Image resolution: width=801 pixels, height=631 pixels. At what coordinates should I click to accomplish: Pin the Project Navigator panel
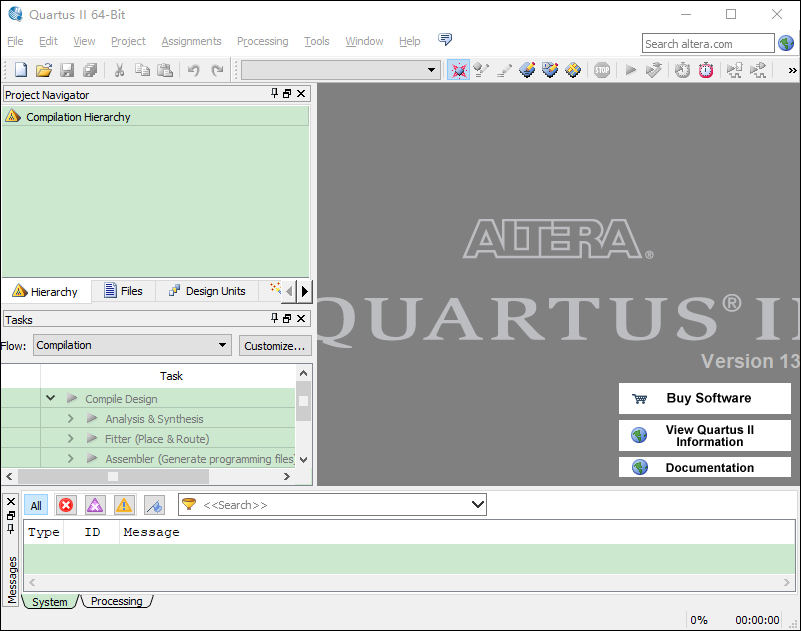[275, 94]
